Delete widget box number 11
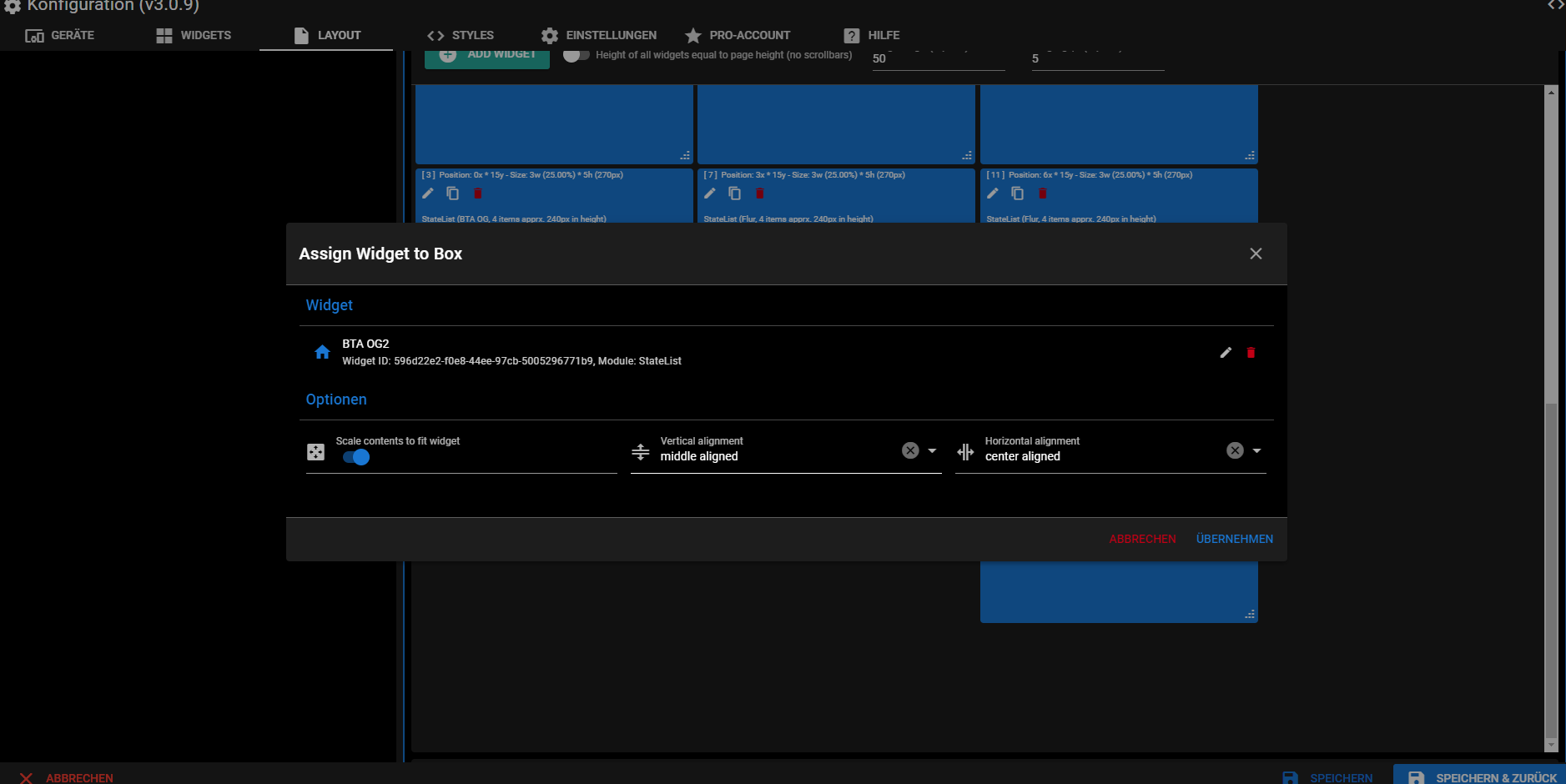 [1043, 193]
